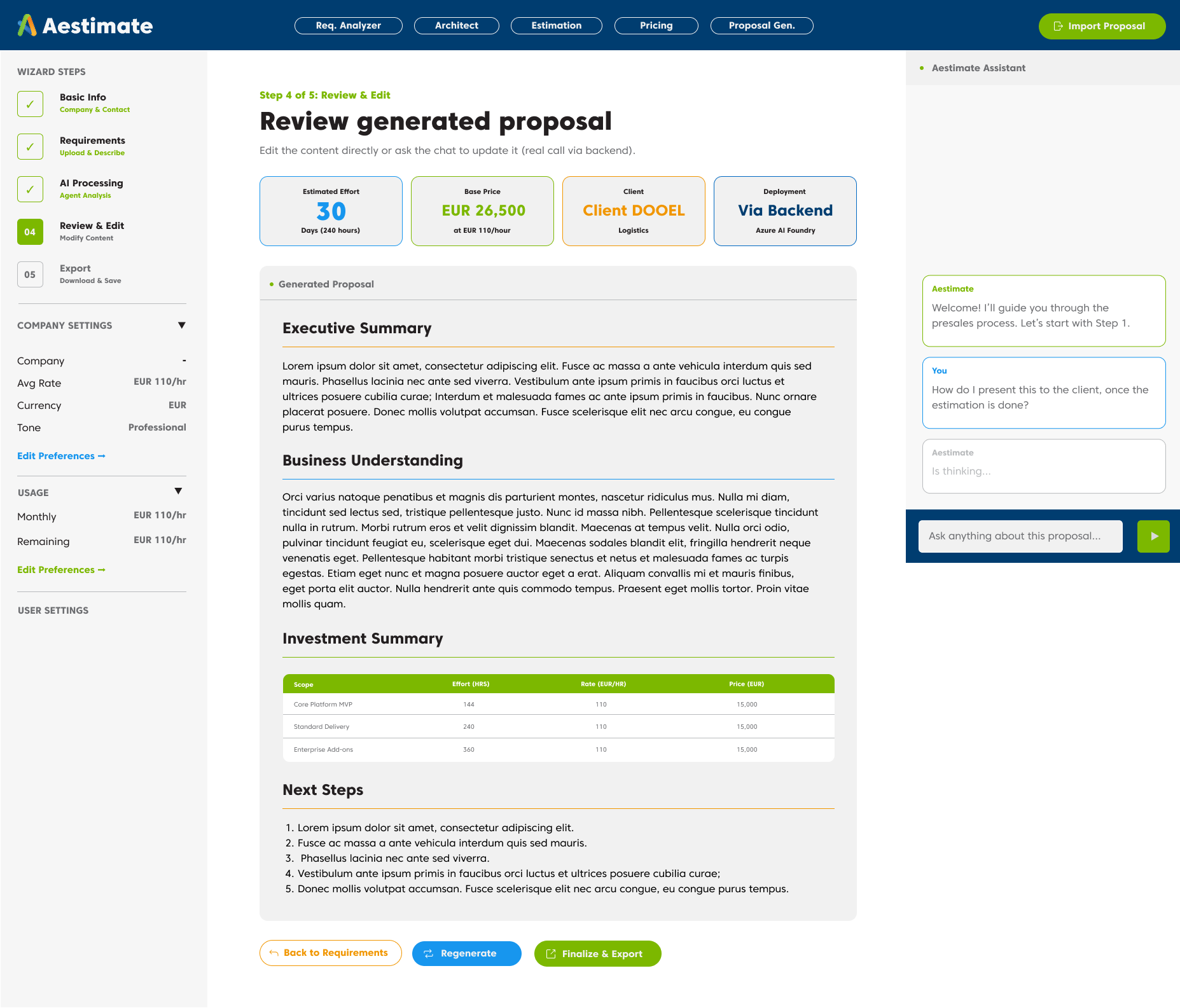Click the Avg Rate EUR 110/hr value
The width and height of the screenshot is (1180, 1008).
(x=160, y=382)
